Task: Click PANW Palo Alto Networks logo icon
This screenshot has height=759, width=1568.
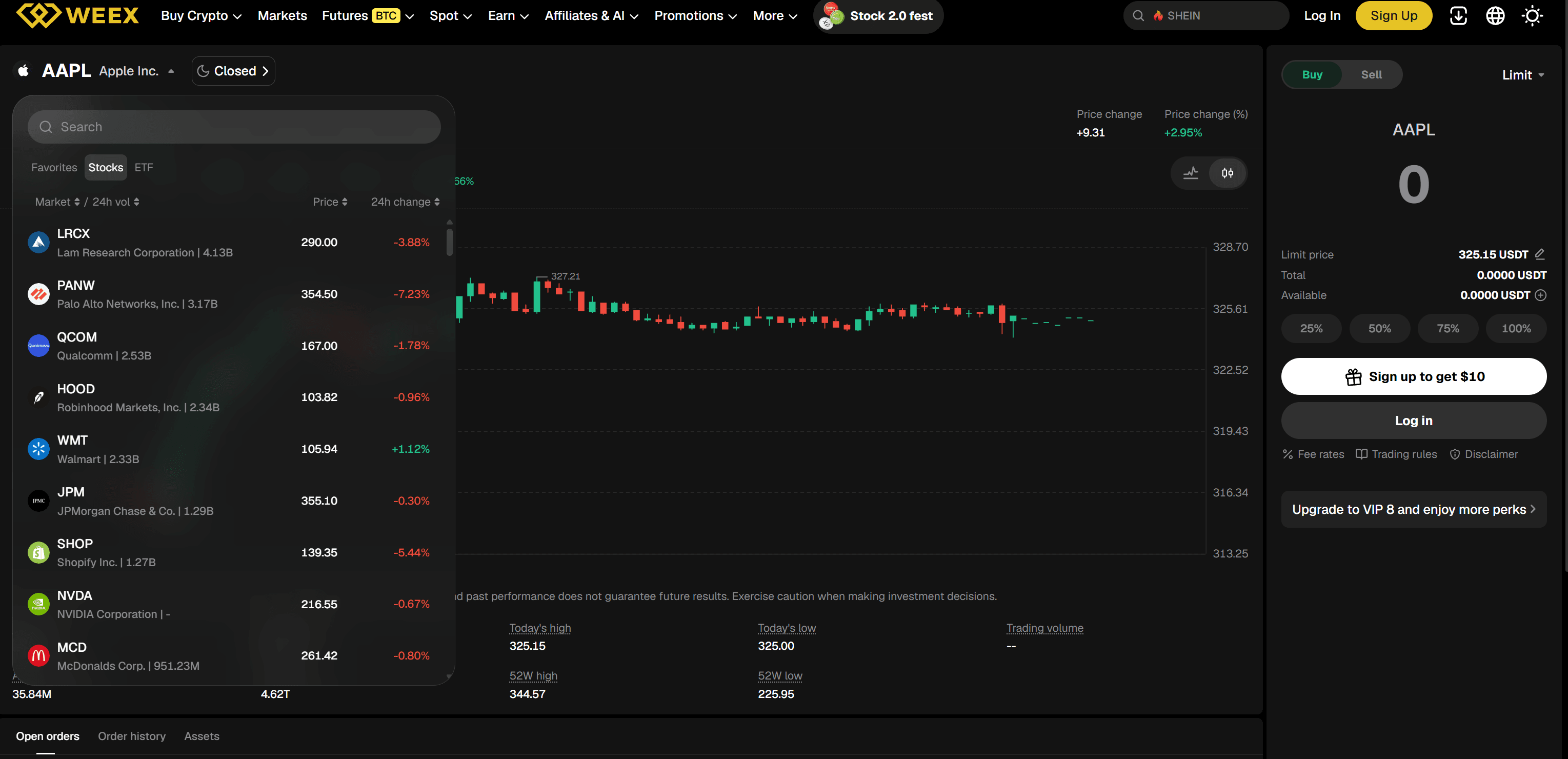Action: click(x=38, y=294)
